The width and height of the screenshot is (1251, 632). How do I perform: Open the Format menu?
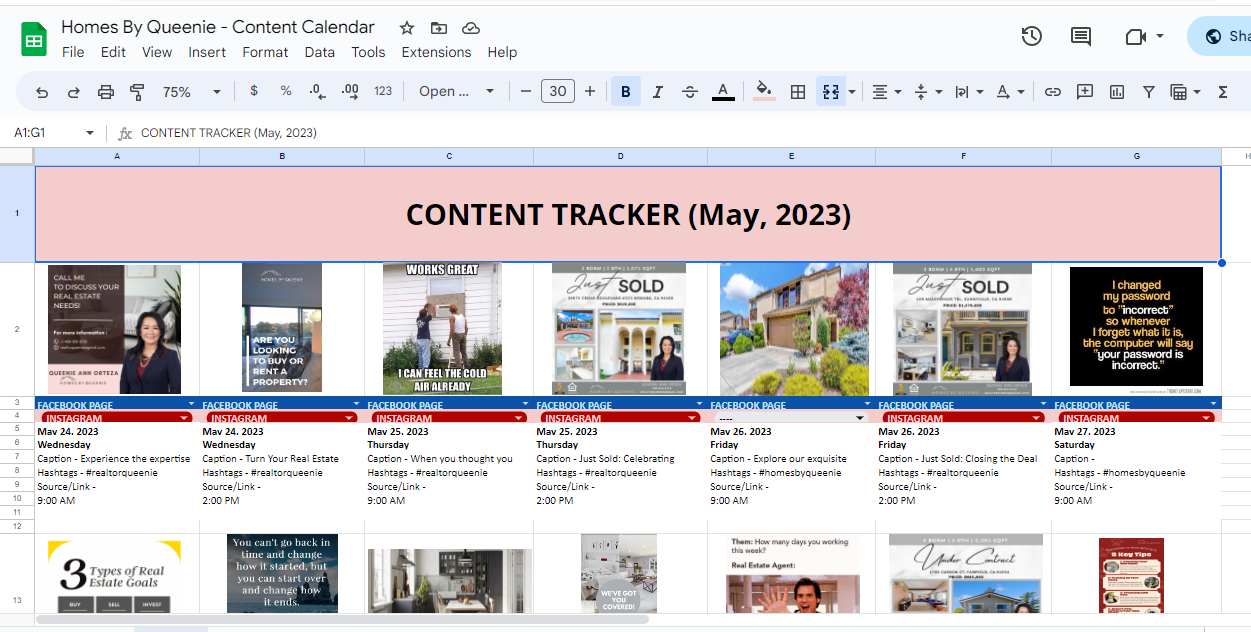pyautogui.click(x=265, y=52)
